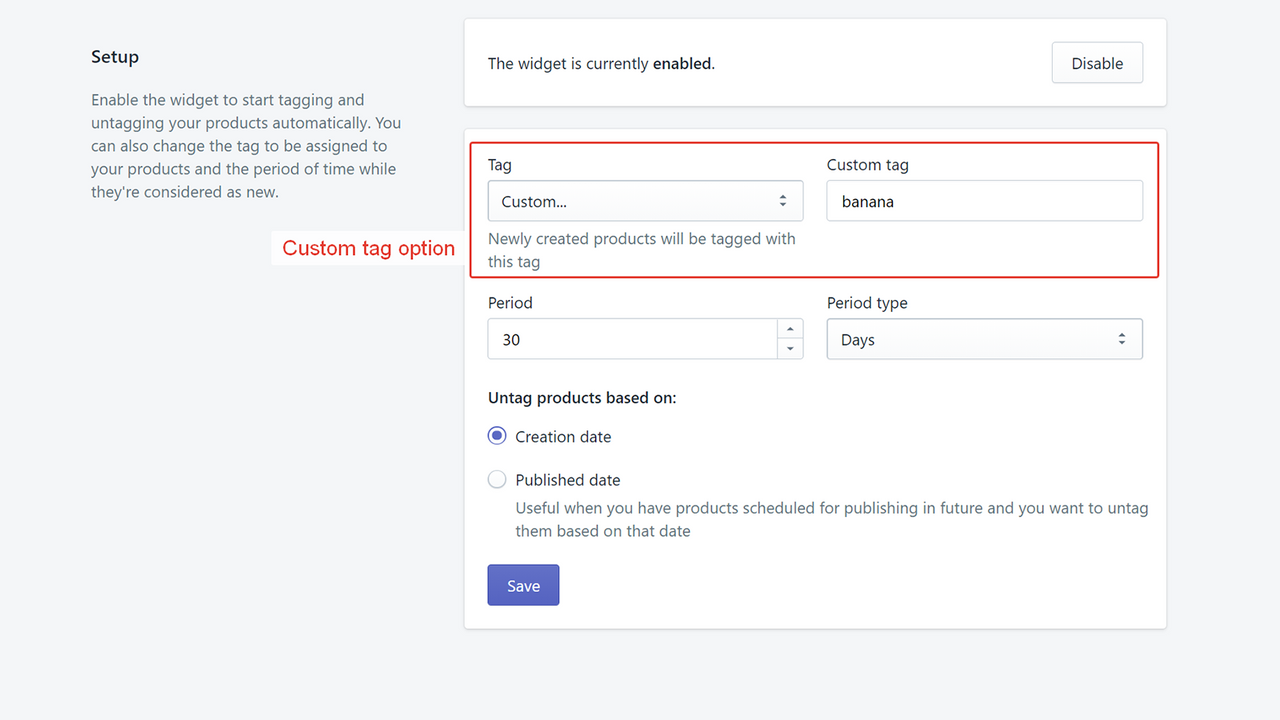Image resolution: width=1280 pixels, height=720 pixels.
Task: Select the Creation date radio button
Action: 497,435
